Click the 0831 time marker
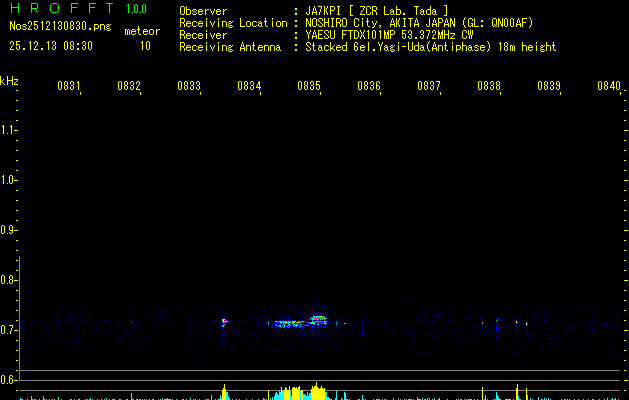The height and width of the screenshot is (400, 629). [68, 87]
